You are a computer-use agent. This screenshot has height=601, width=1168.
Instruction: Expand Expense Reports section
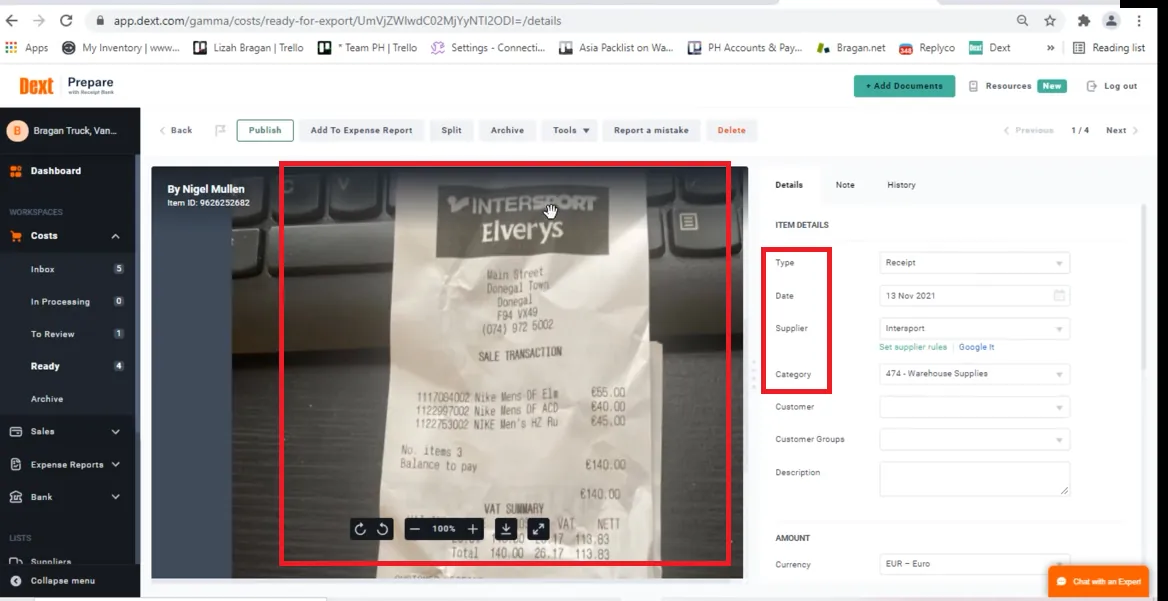pyautogui.click(x=115, y=465)
